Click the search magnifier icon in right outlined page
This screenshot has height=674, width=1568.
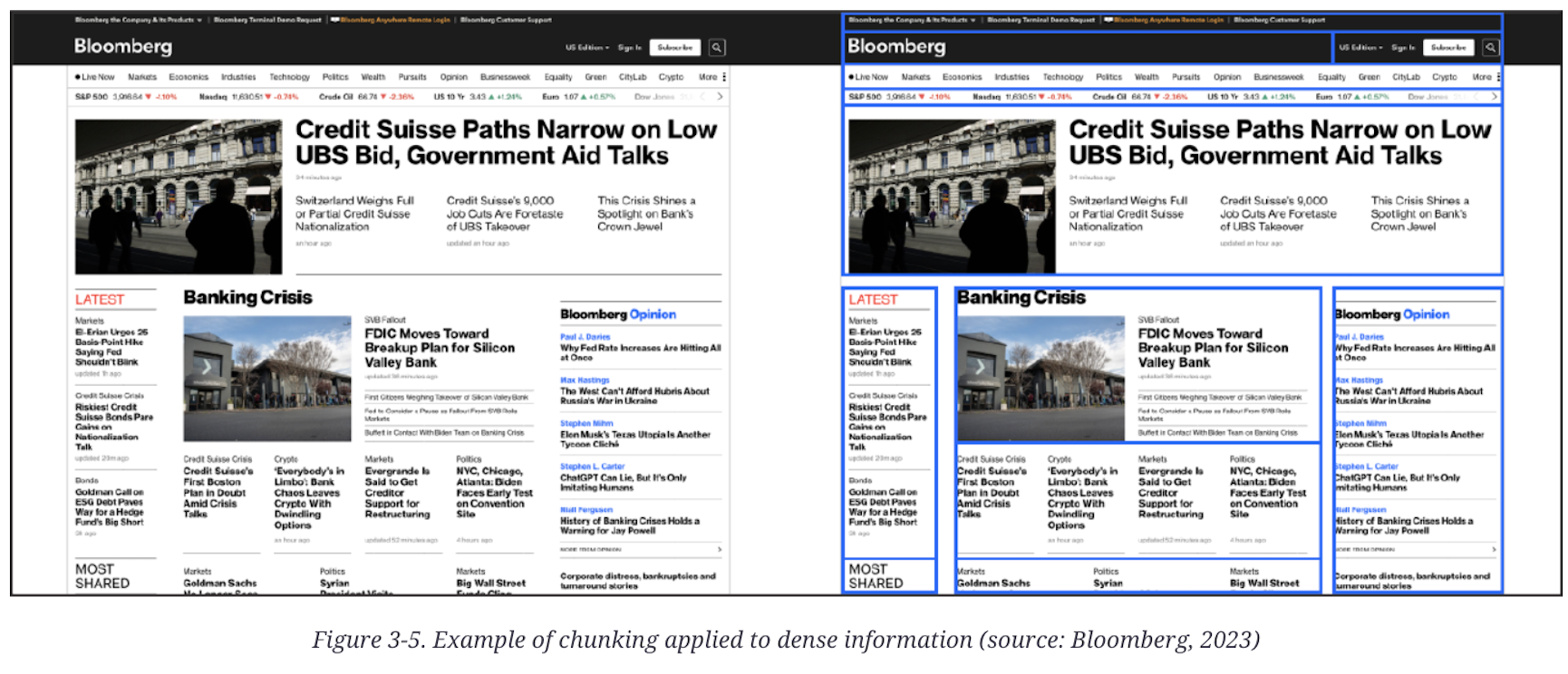[x=1490, y=47]
